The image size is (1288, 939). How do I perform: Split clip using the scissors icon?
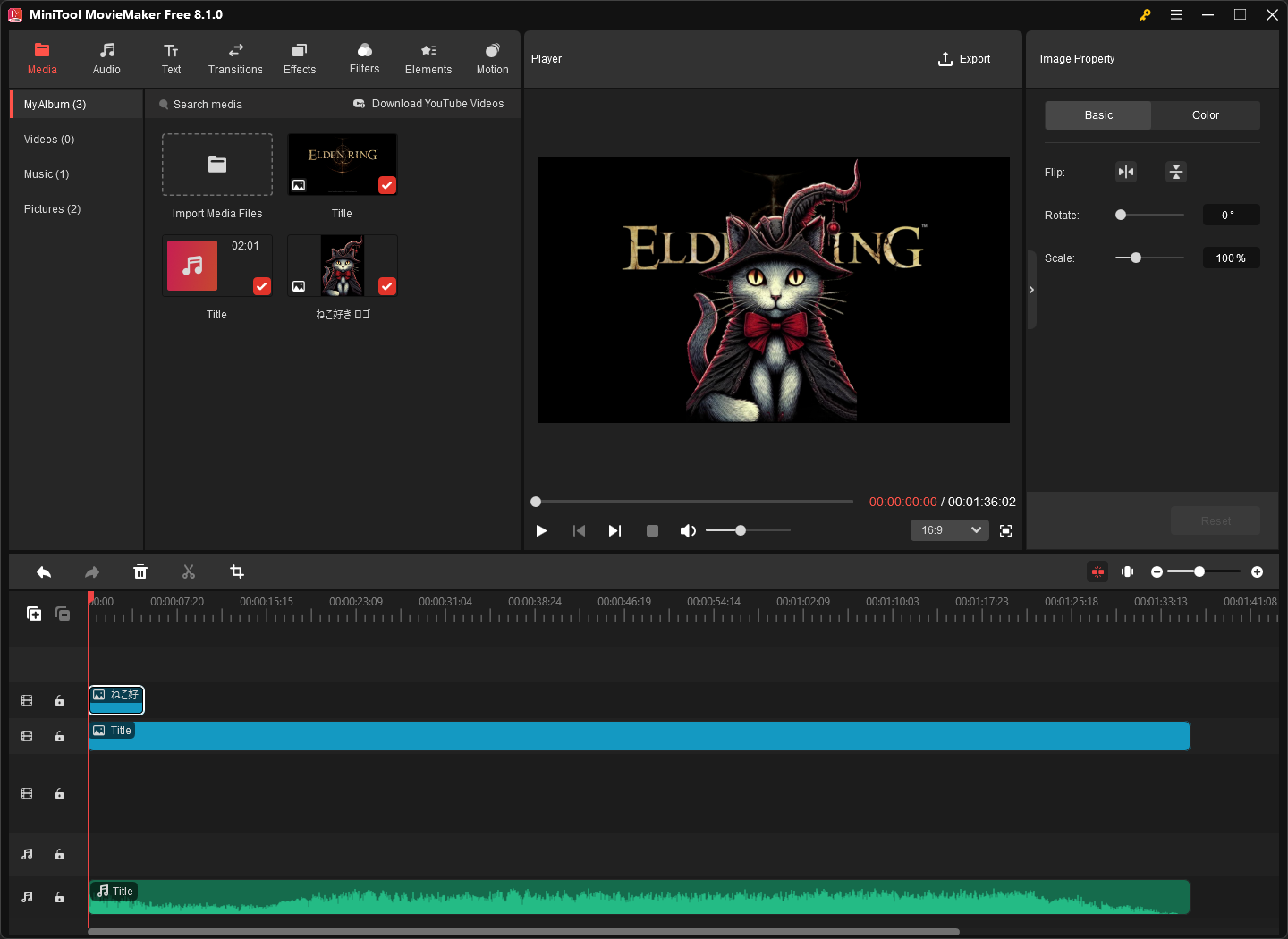pyautogui.click(x=189, y=572)
